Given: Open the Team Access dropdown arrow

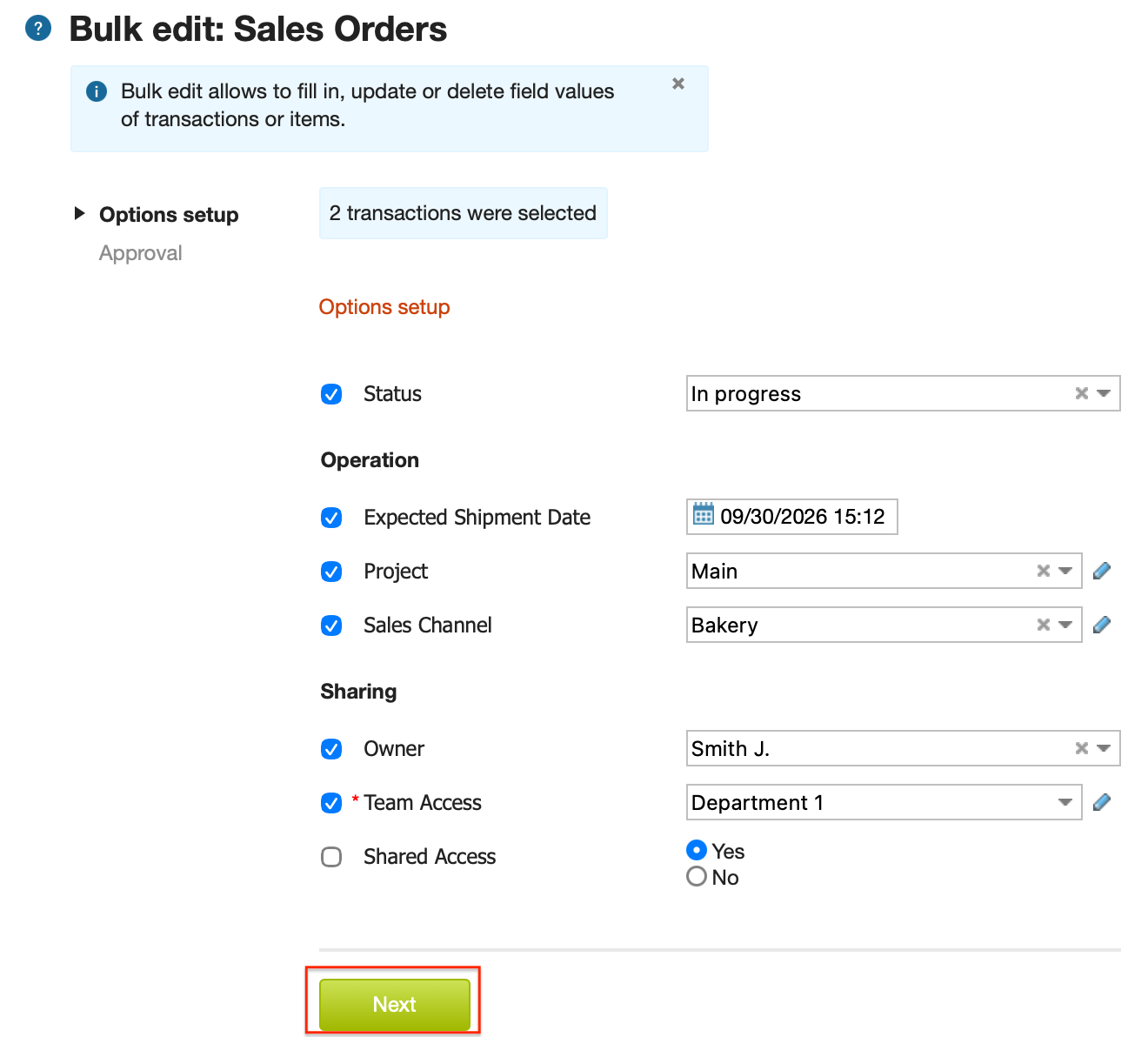Looking at the screenshot, I should (1065, 802).
